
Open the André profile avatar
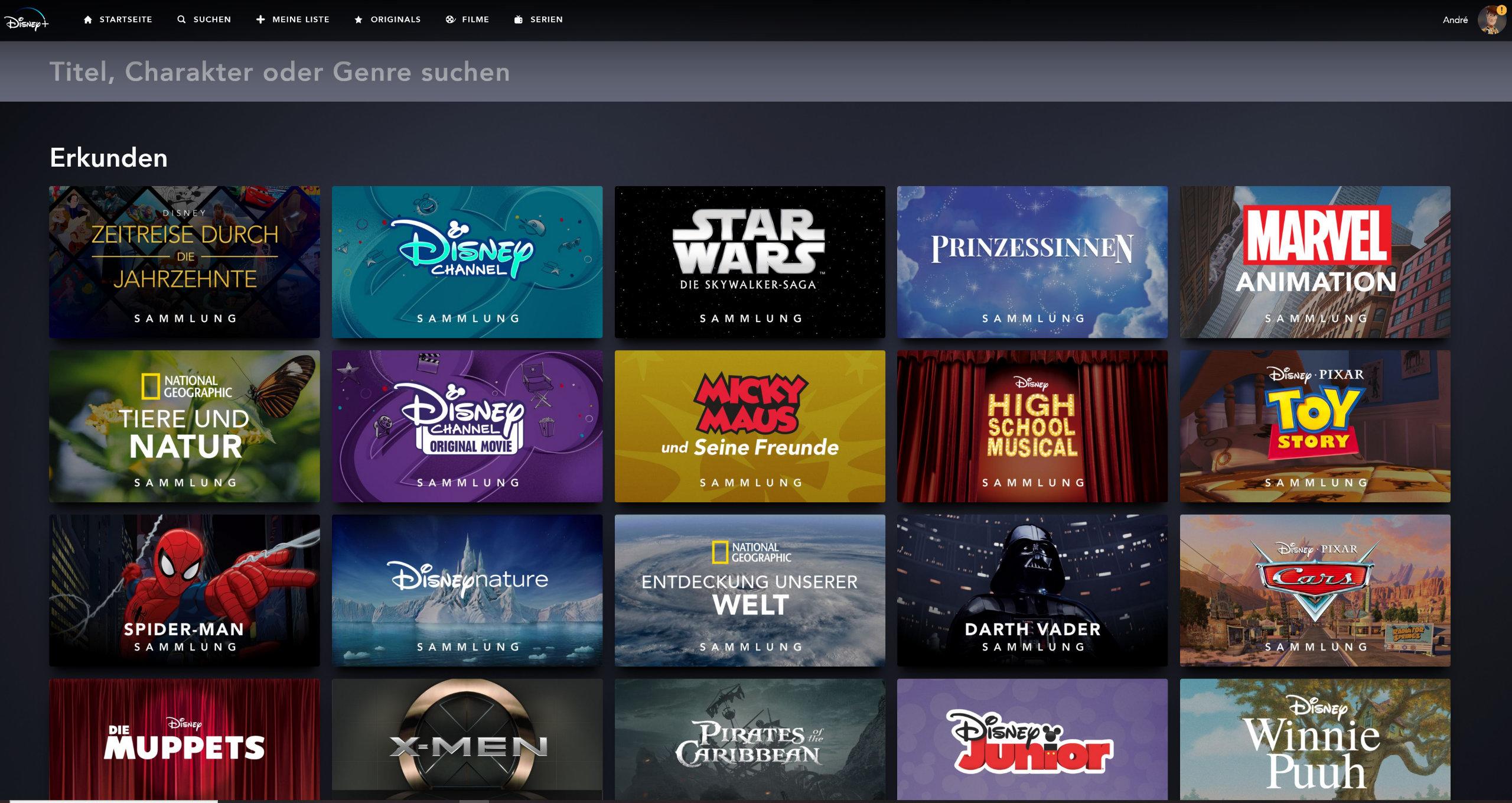1491,19
